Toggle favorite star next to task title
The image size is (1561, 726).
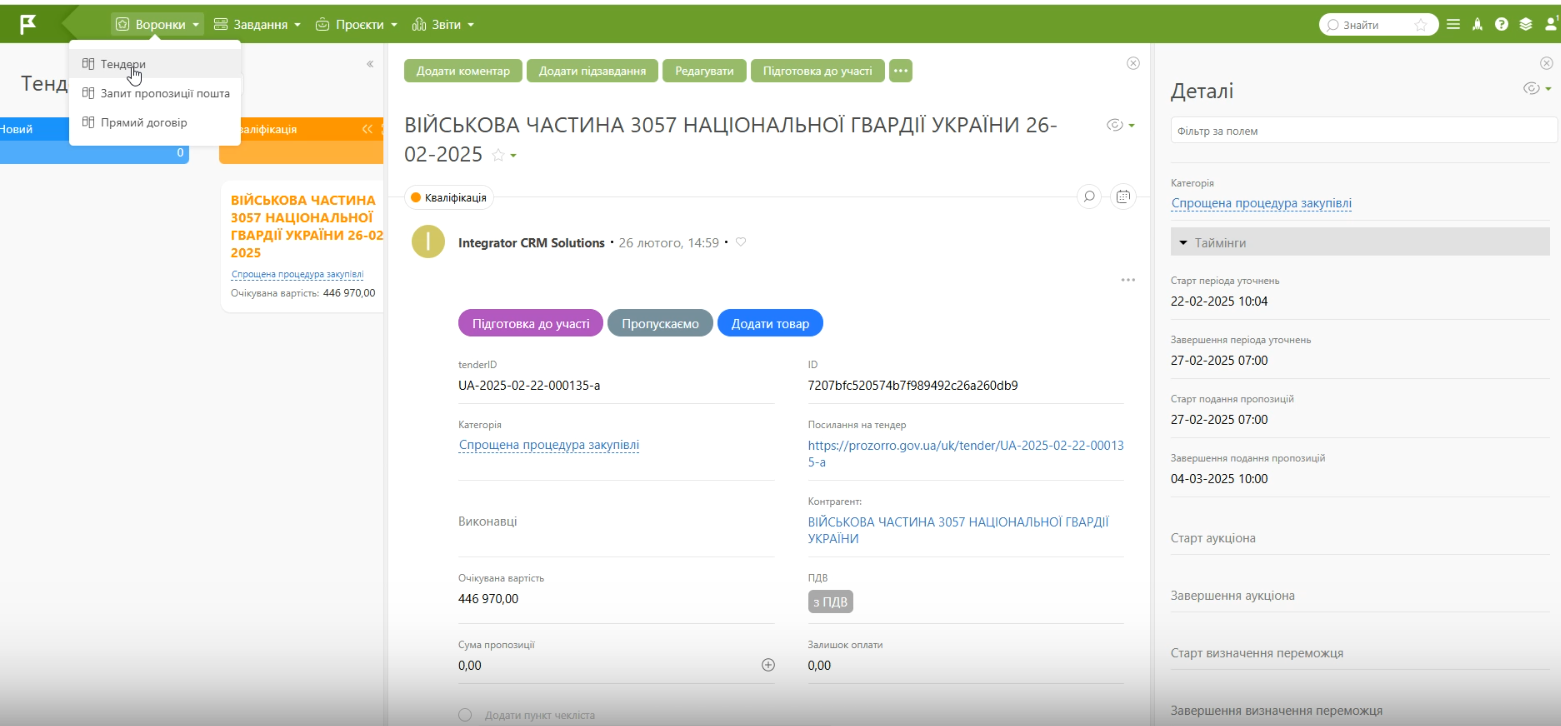pos(497,155)
